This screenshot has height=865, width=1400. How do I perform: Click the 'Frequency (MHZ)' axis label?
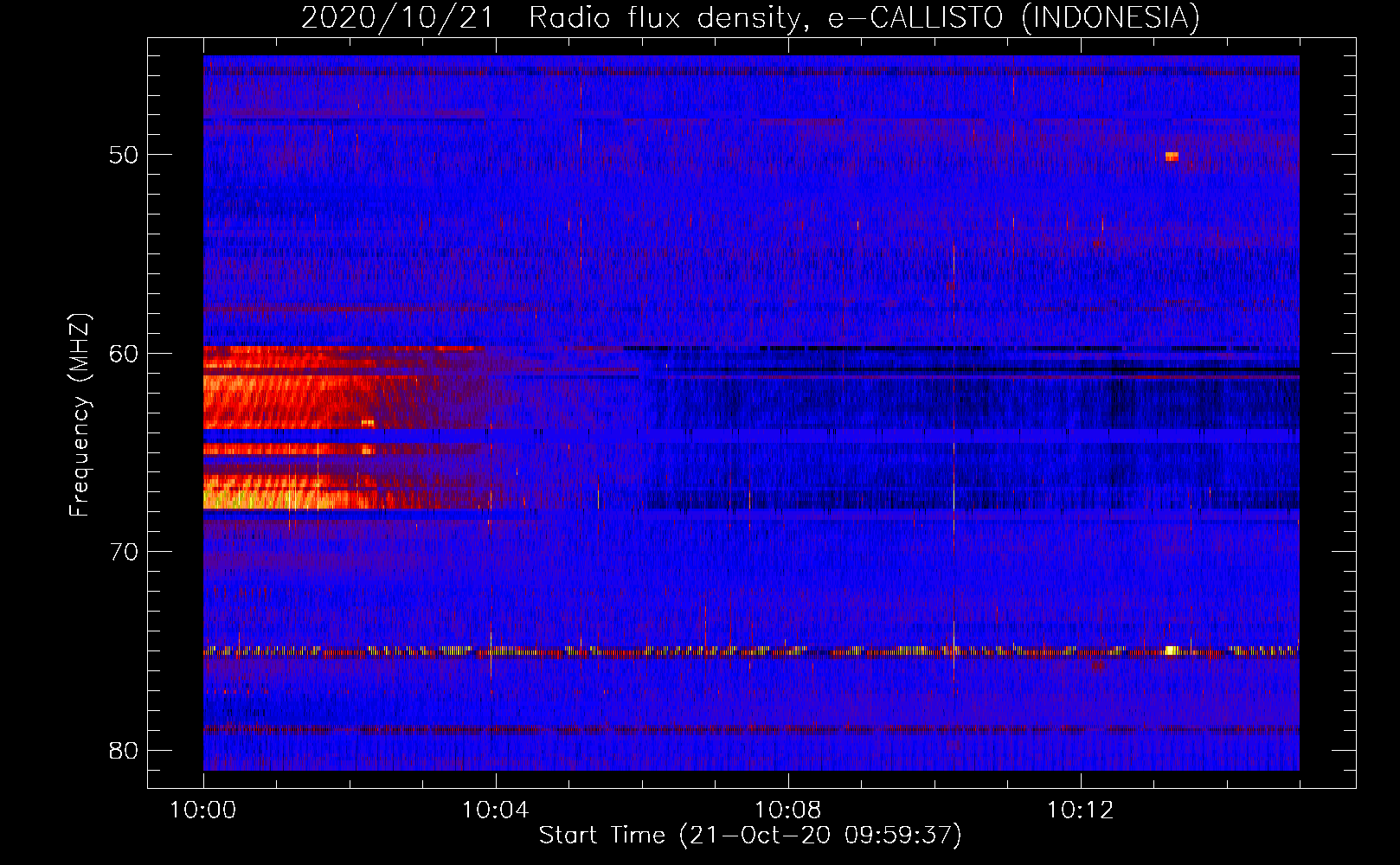coord(80,415)
